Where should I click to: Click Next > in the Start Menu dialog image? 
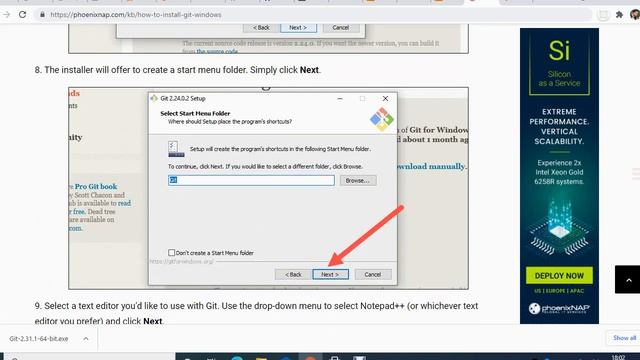coord(330,274)
